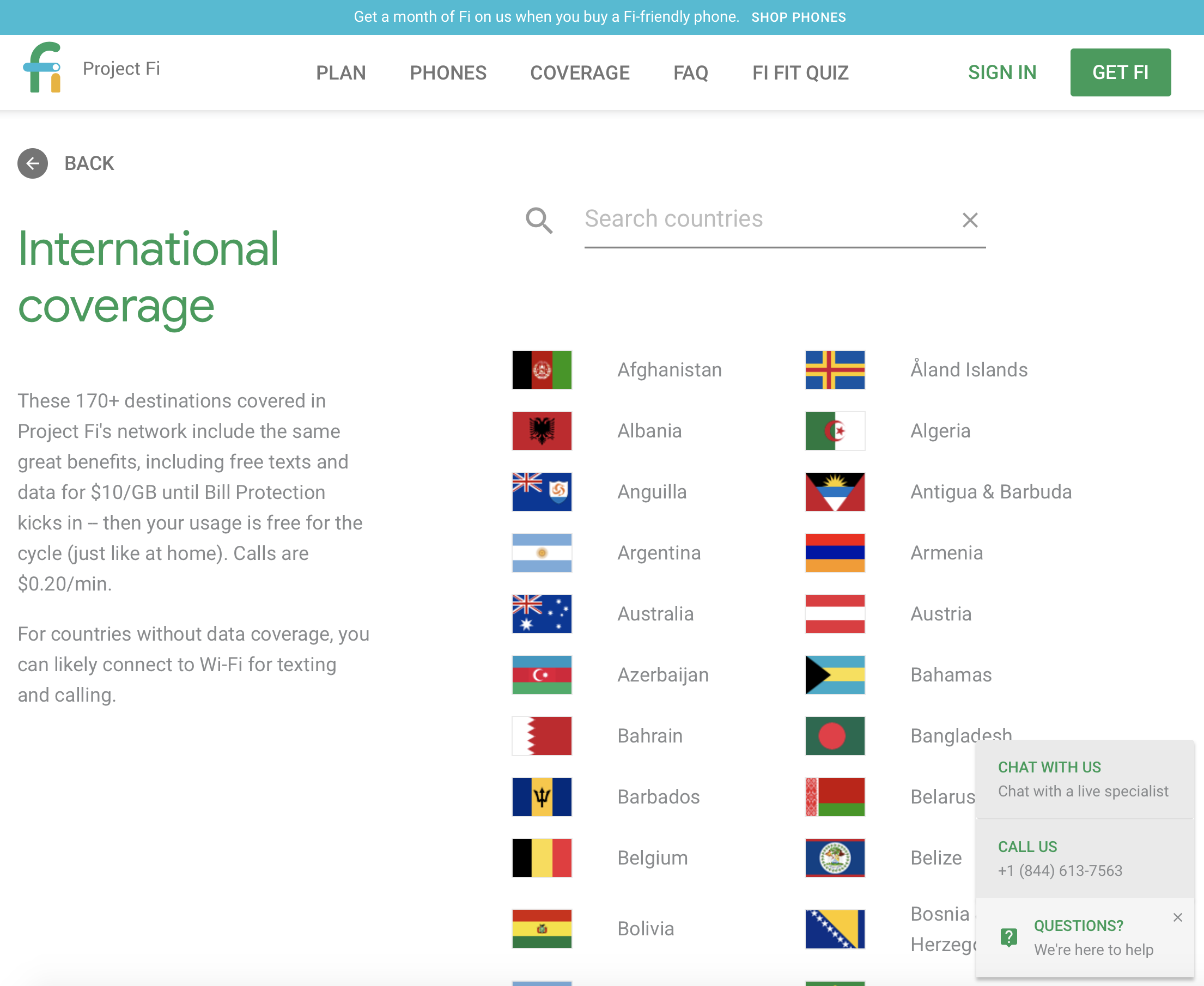
Task: Click the search icon for countries
Action: [540, 219]
